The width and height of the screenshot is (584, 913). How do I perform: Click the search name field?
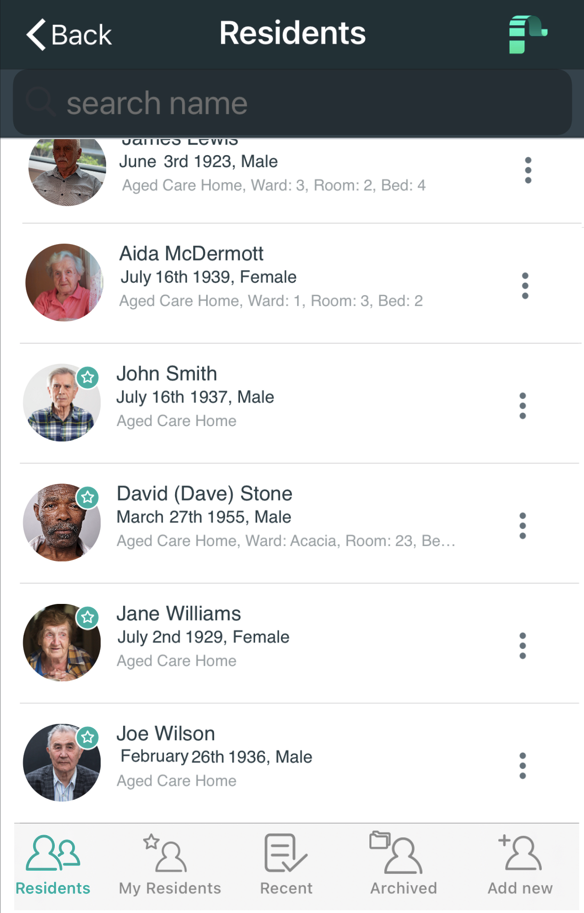tap(292, 103)
